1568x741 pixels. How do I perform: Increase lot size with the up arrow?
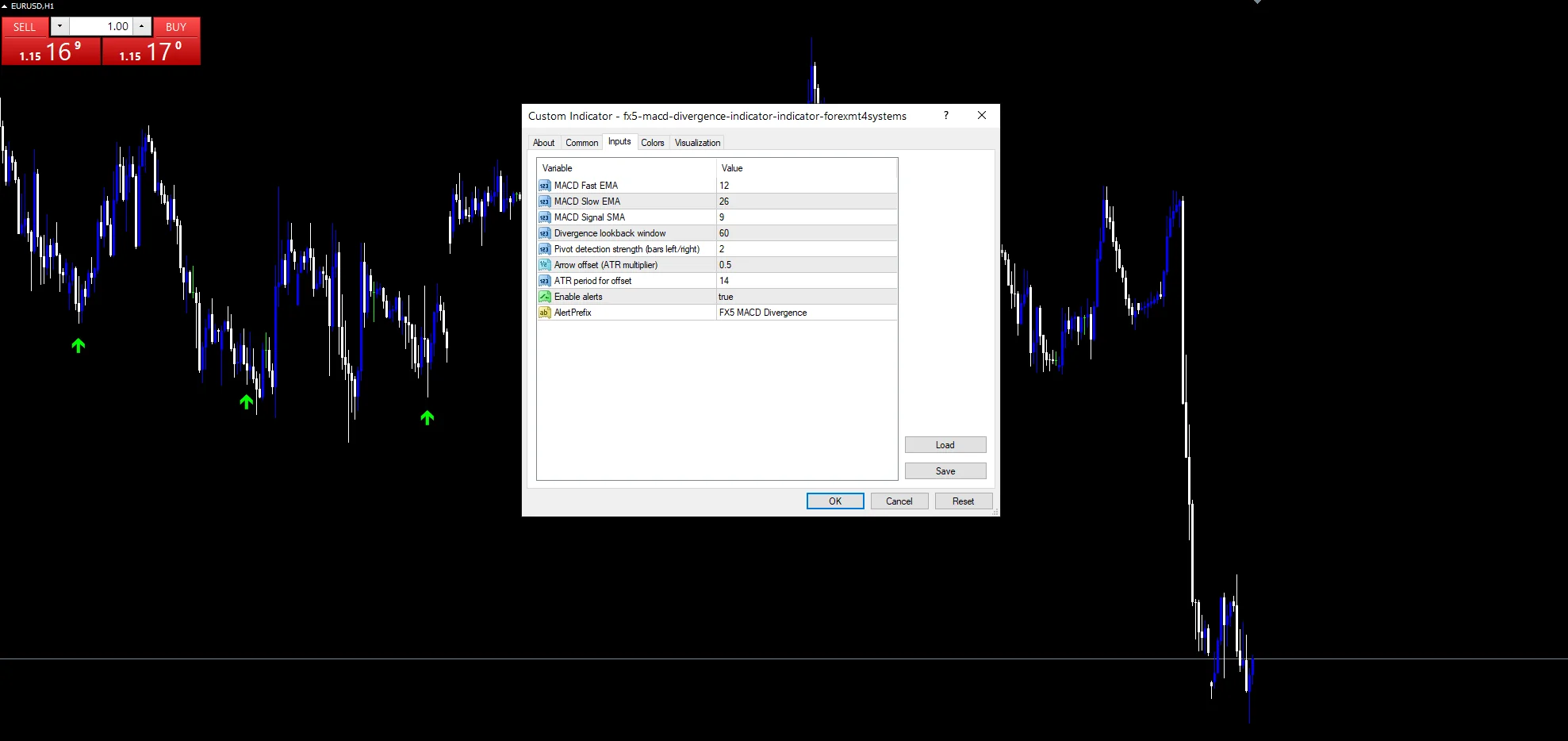(x=141, y=26)
